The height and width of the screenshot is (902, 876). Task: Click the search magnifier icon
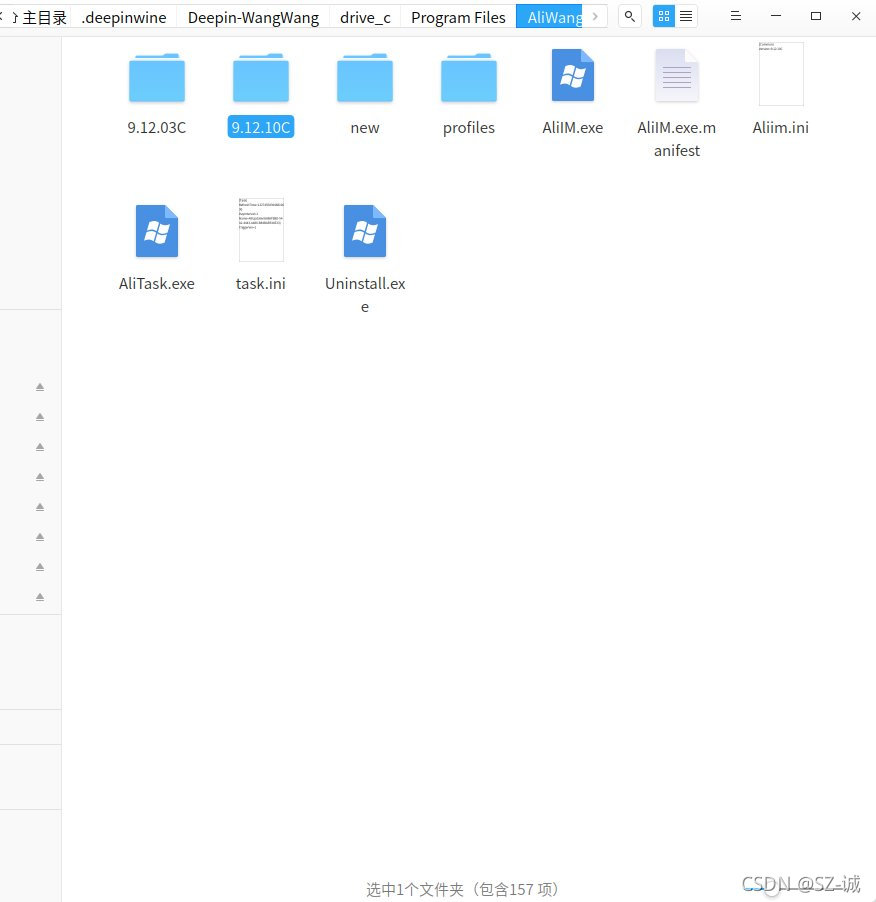[x=630, y=16]
